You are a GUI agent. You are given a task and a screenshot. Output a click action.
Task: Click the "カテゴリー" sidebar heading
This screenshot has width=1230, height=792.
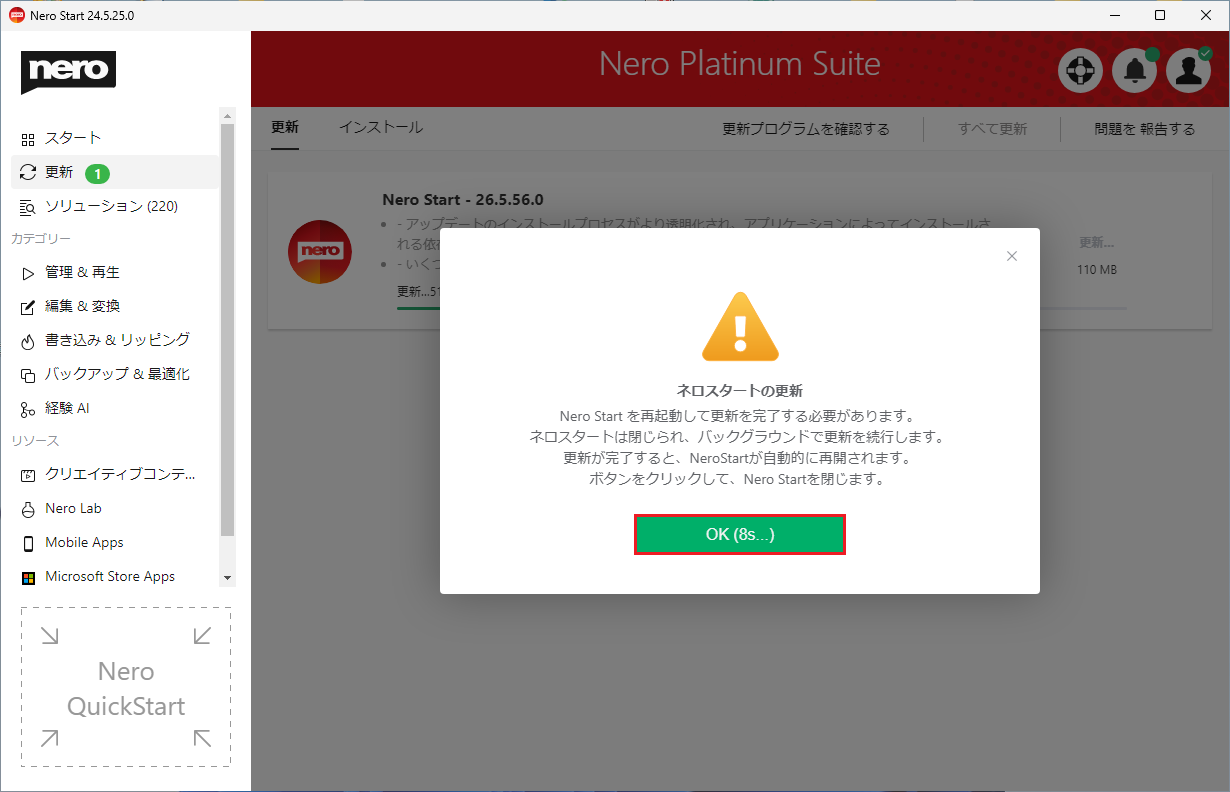[41, 239]
